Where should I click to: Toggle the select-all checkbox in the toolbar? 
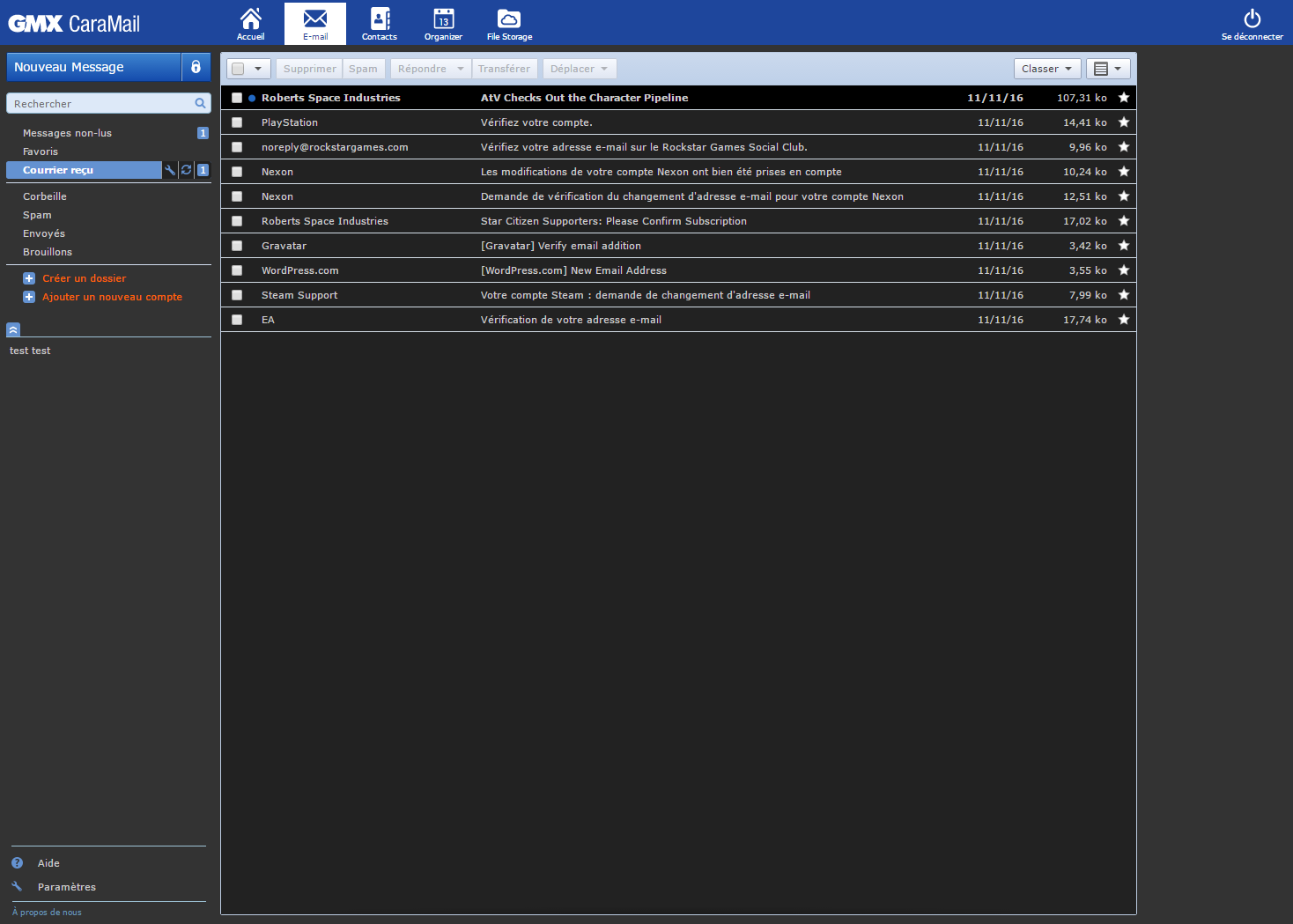click(237, 68)
